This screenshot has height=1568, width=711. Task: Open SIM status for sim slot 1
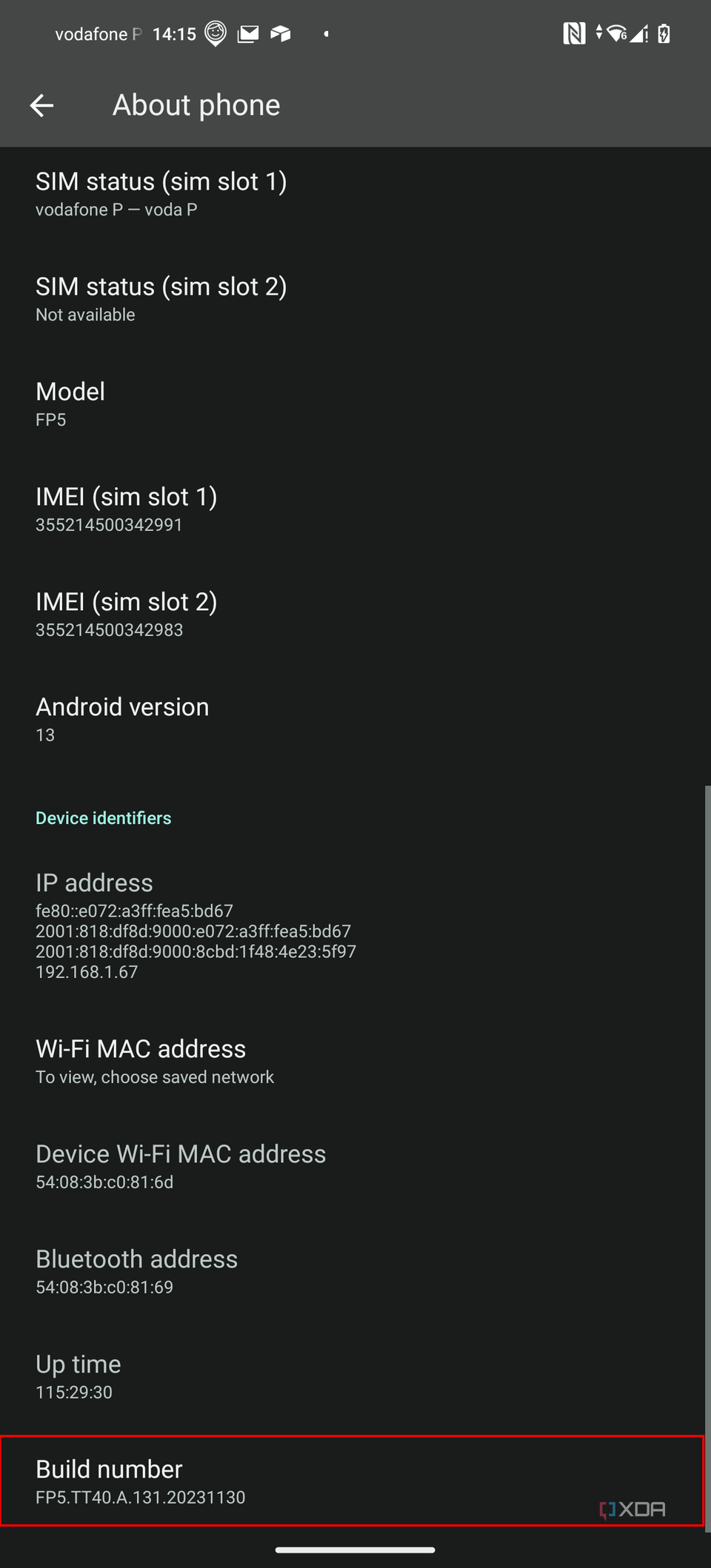(x=353, y=194)
